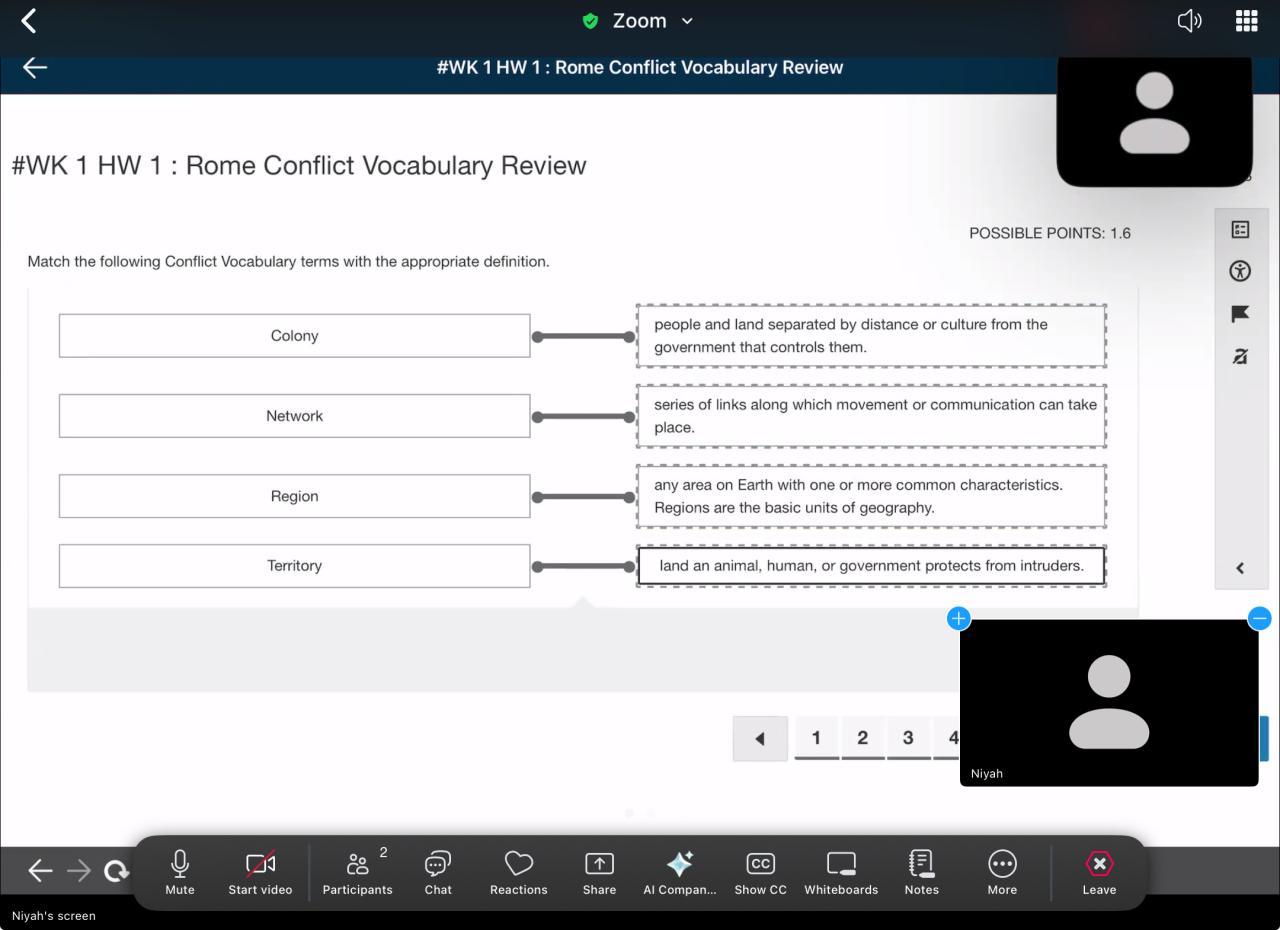Image resolution: width=1280 pixels, height=930 pixels.
Task: Start video from the meeting toolbar
Action: (x=260, y=872)
